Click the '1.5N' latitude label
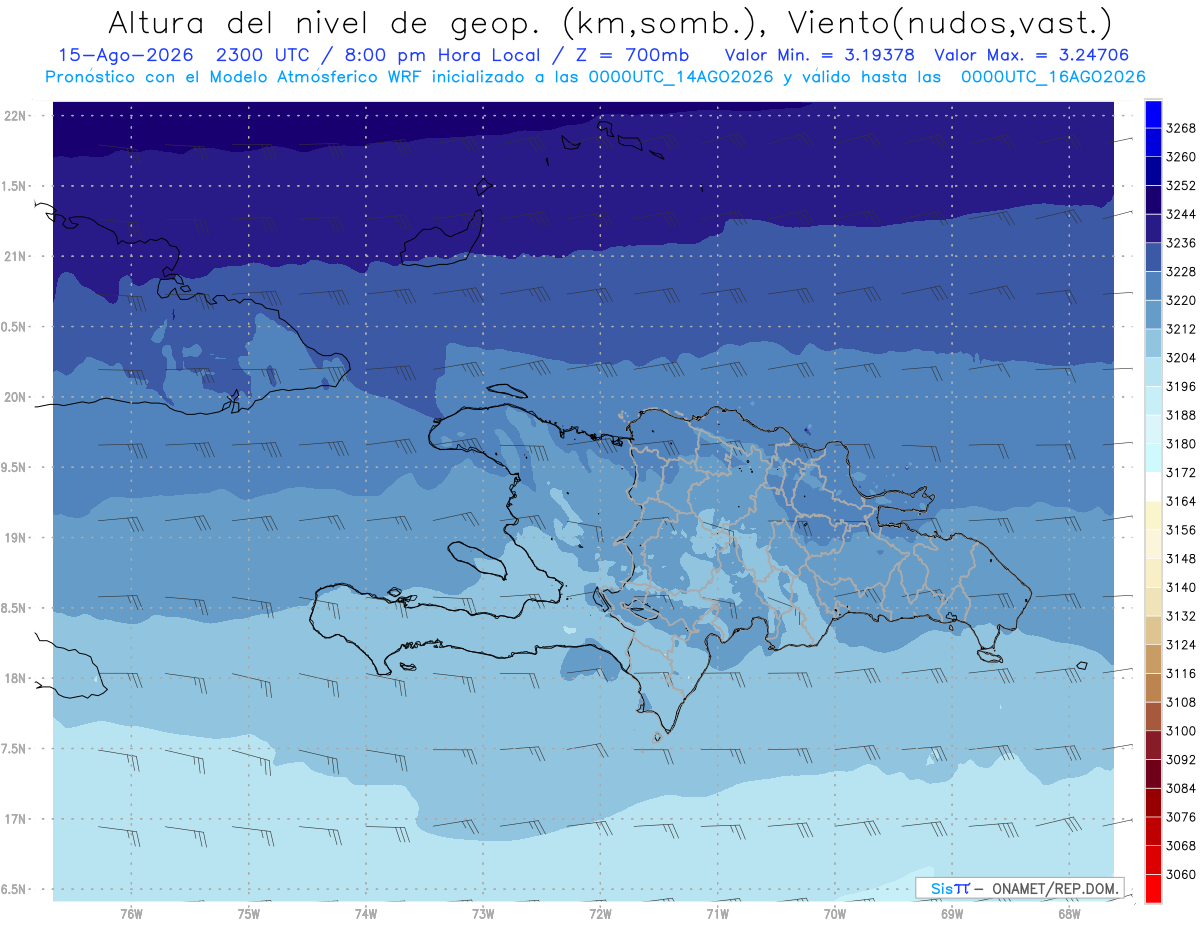The image size is (1200, 927). [x=15, y=186]
